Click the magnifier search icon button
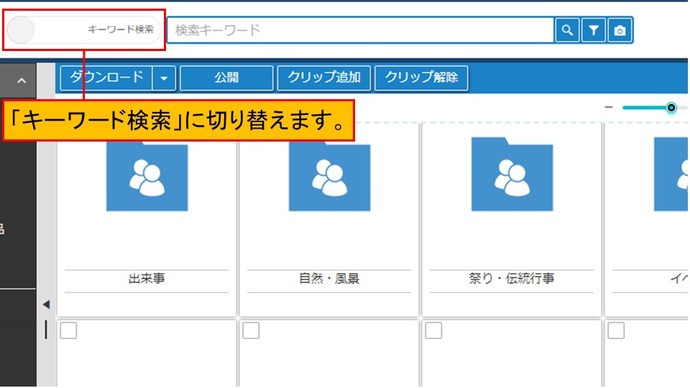 pos(567,30)
